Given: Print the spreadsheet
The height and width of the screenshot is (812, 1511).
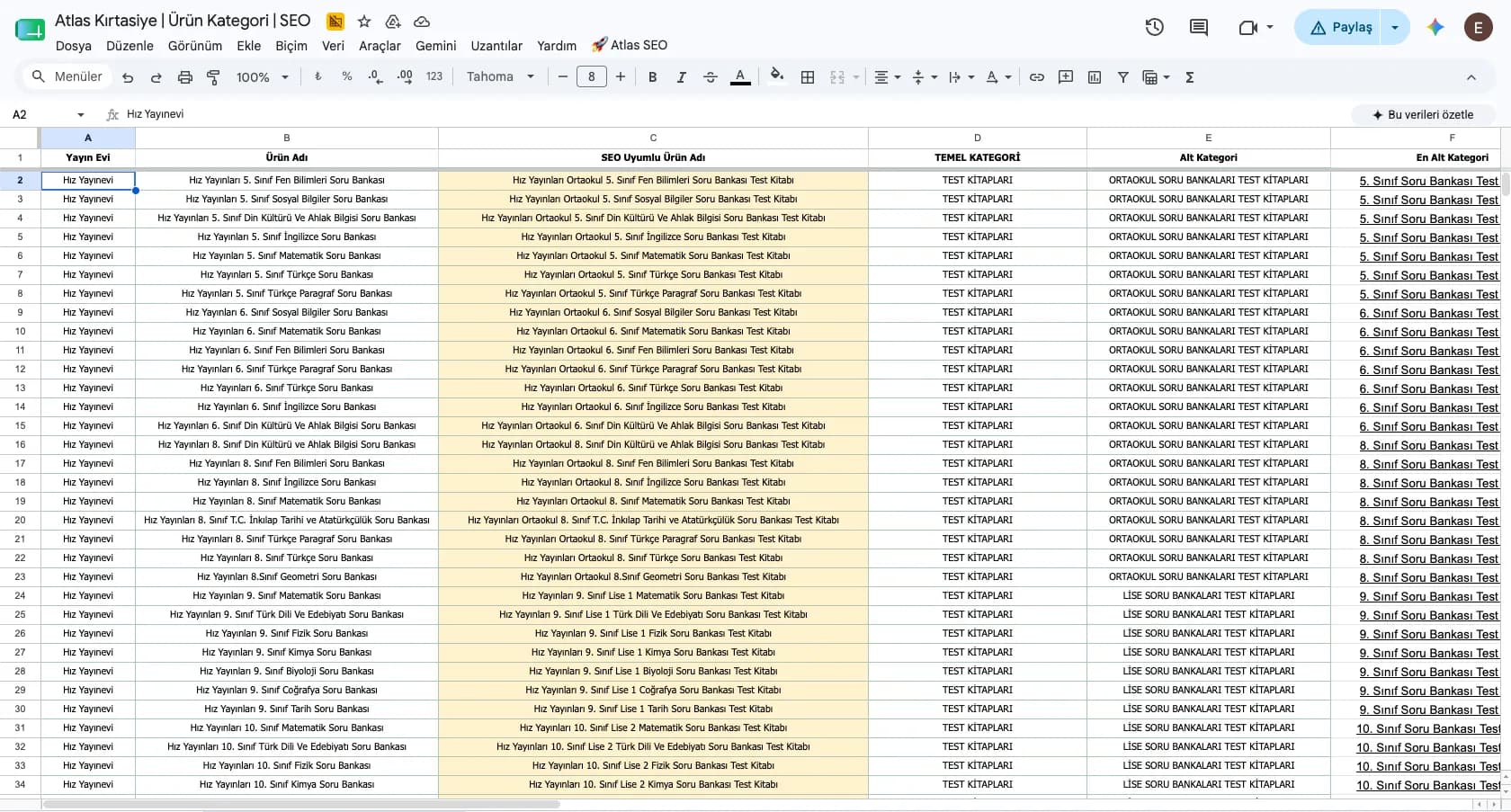Looking at the screenshot, I should point(185,77).
